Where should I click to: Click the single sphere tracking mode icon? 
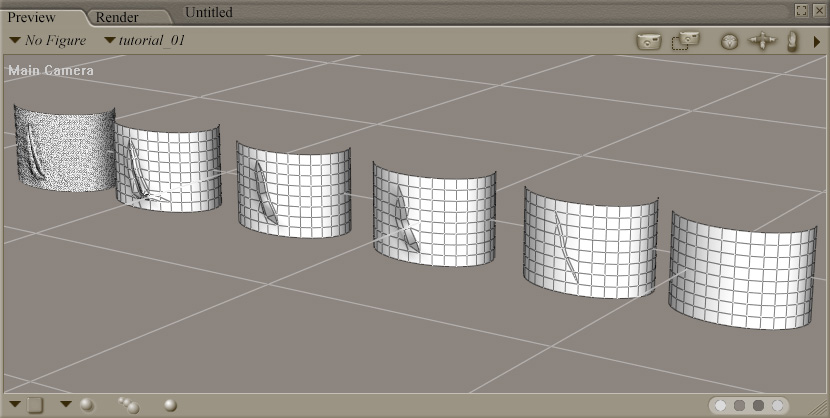pos(87,404)
